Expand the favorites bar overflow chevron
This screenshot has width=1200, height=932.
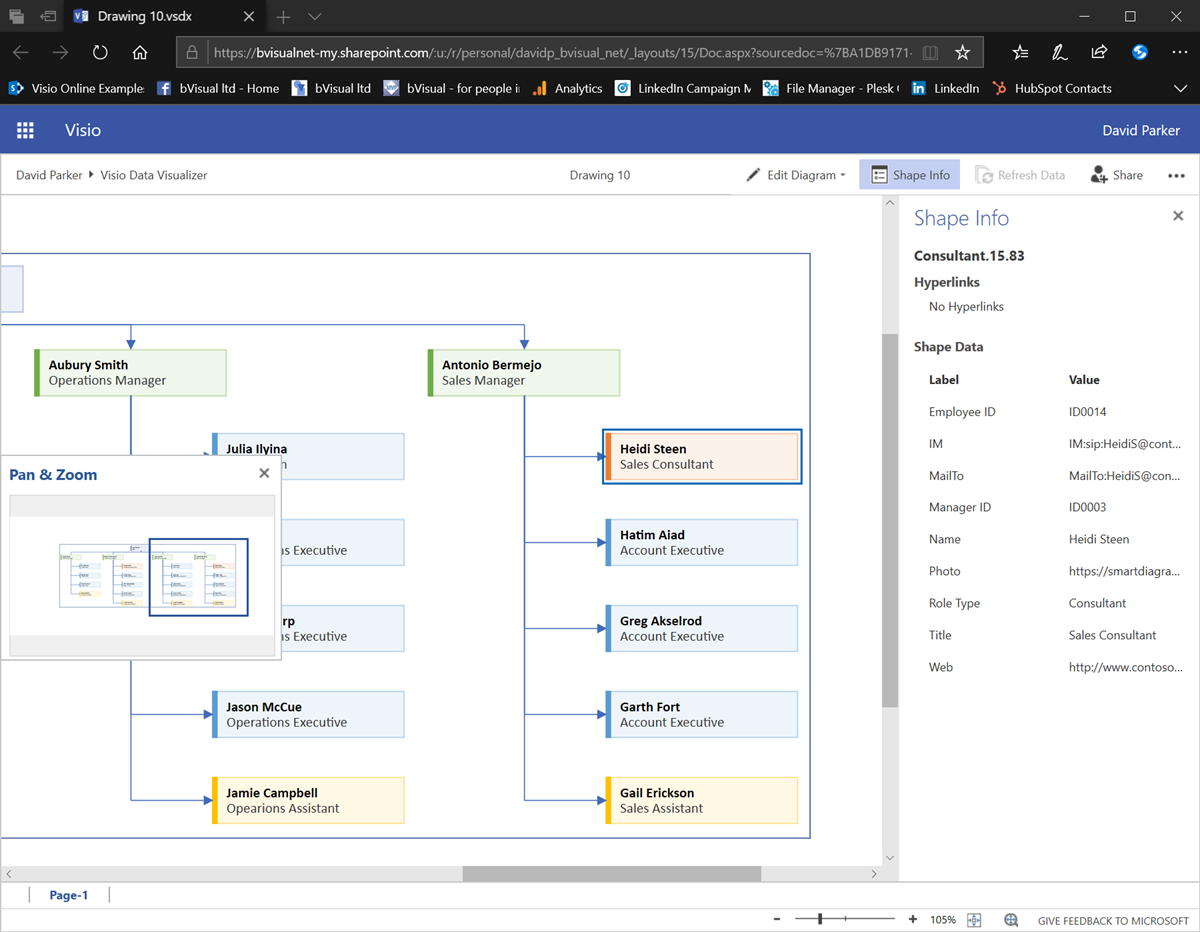coord(1181,88)
